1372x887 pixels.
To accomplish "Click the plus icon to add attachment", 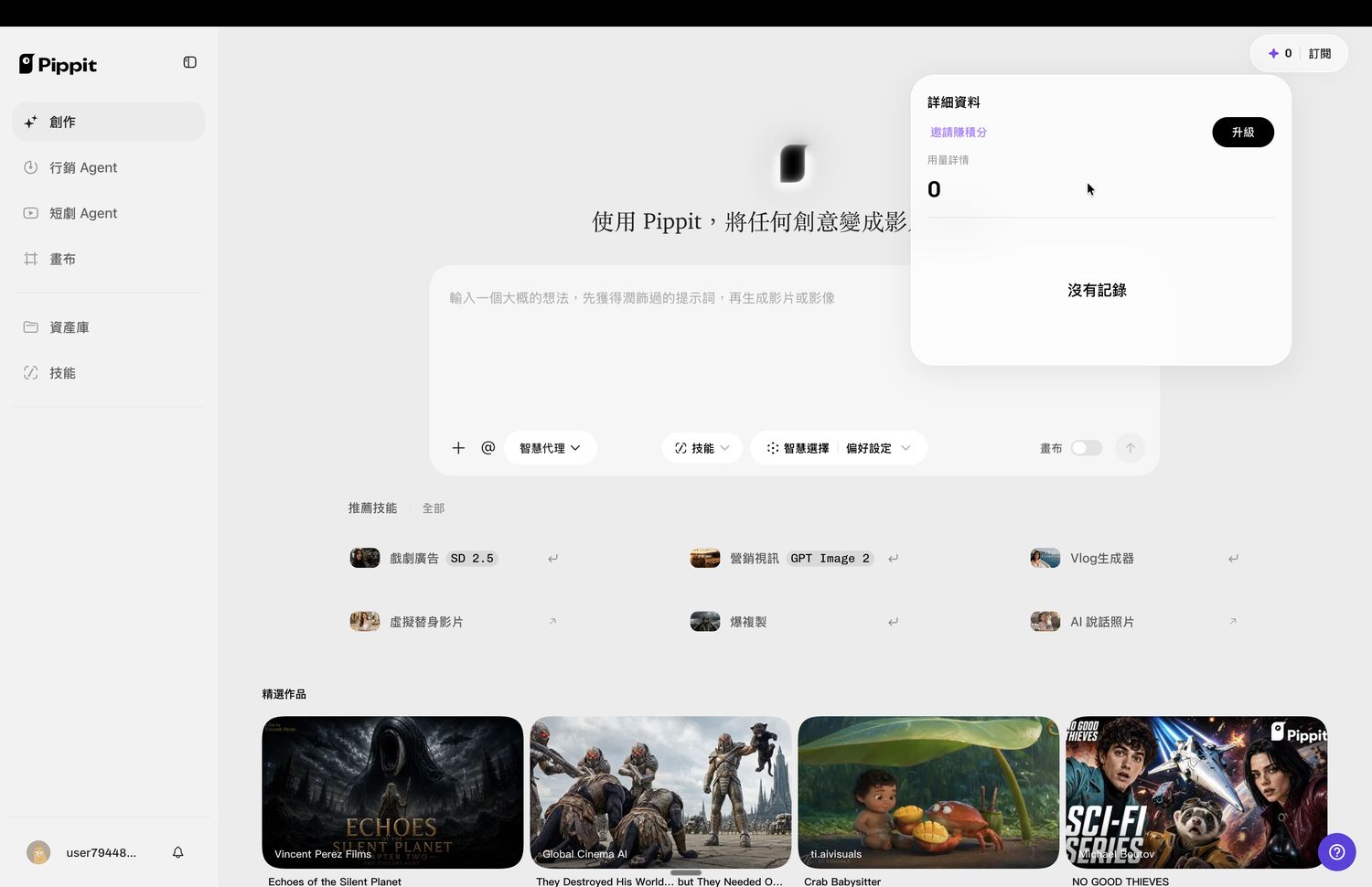I will coord(458,448).
